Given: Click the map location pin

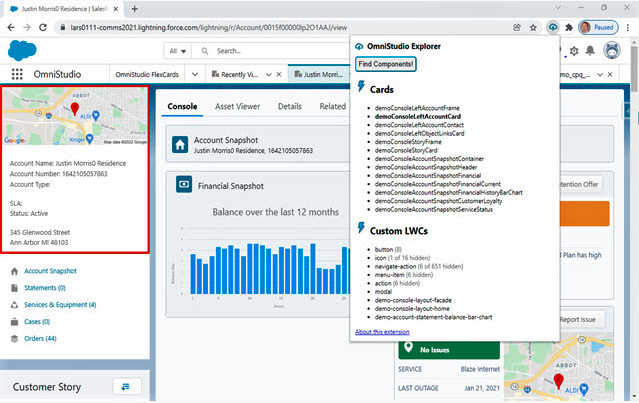Looking at the screenshot, I should pyautogui.click(x=75, y=108).
